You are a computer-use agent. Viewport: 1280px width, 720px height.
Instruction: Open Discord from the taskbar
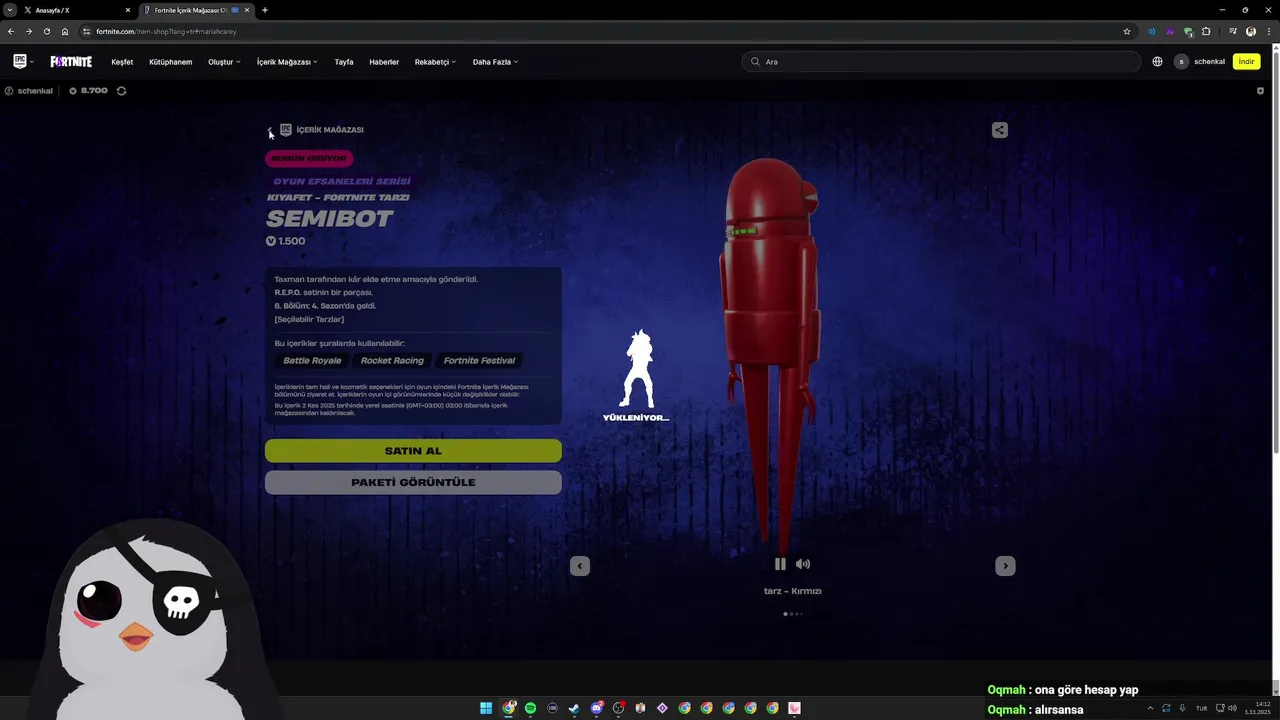point(596,708)
